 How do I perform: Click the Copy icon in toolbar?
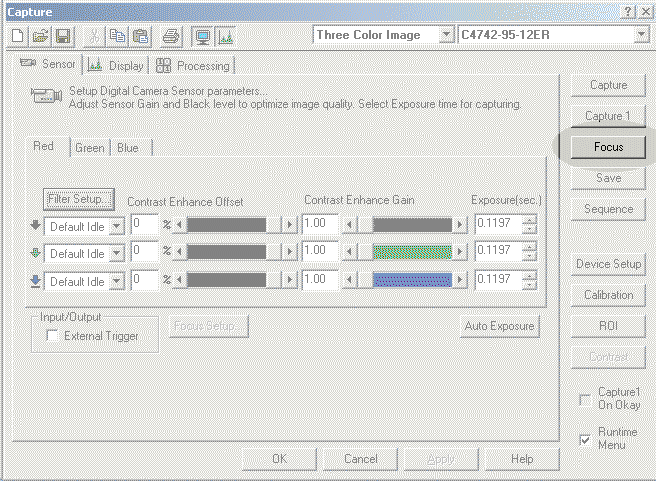click(x=119, y=36)
